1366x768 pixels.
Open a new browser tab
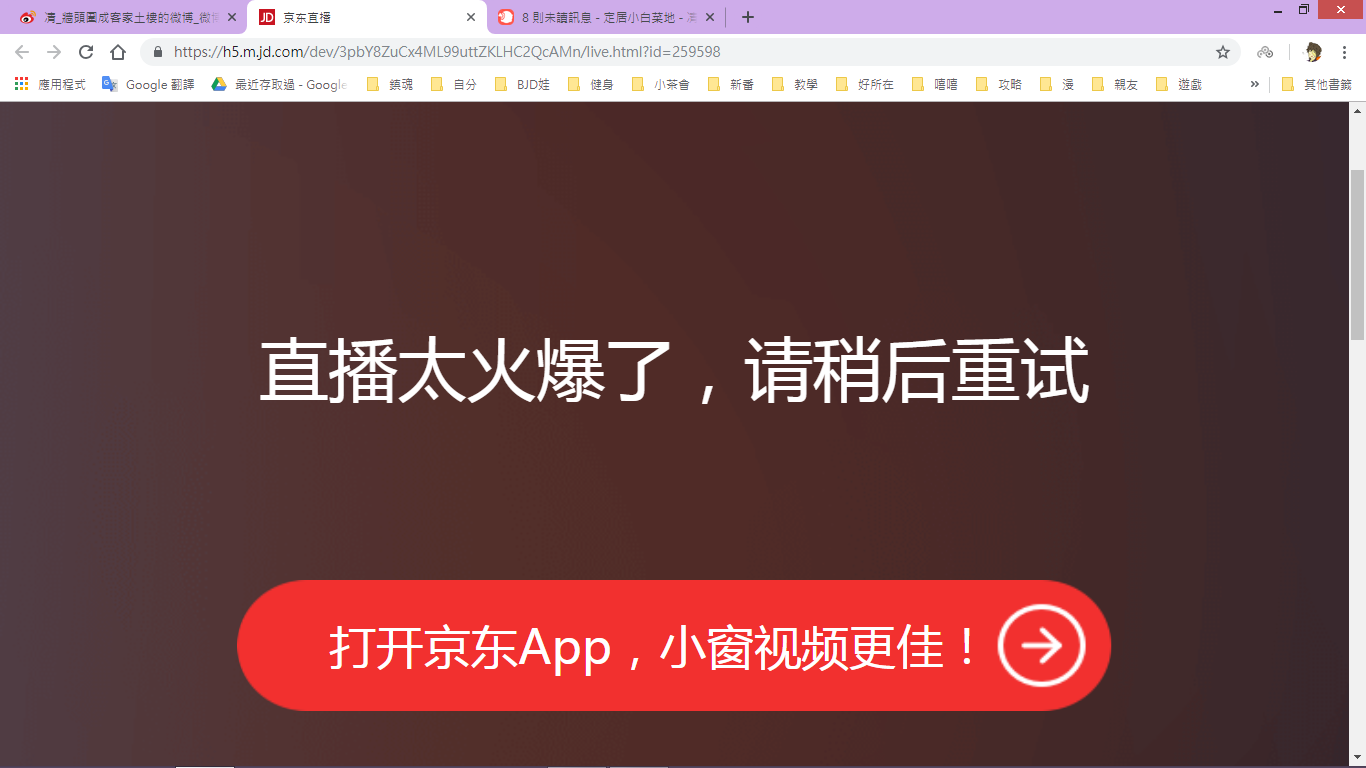pos(748,17)
